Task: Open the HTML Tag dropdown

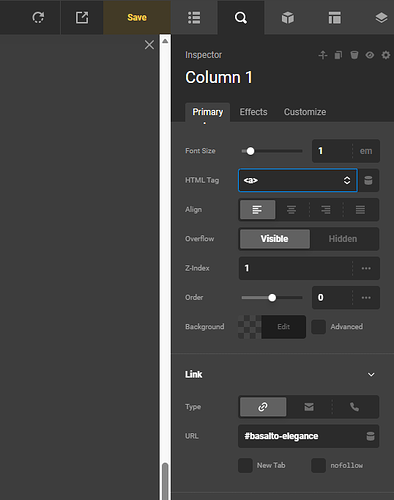Action: pos(298,180)
